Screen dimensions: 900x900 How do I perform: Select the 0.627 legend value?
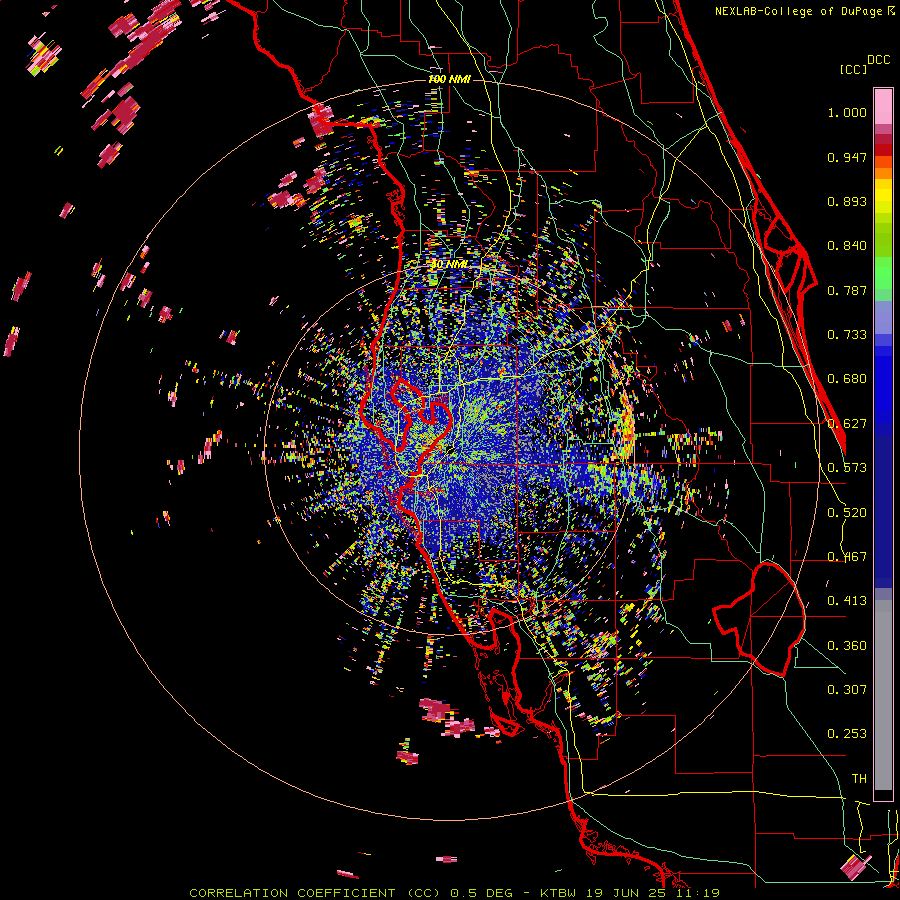(x=847, y=424)
